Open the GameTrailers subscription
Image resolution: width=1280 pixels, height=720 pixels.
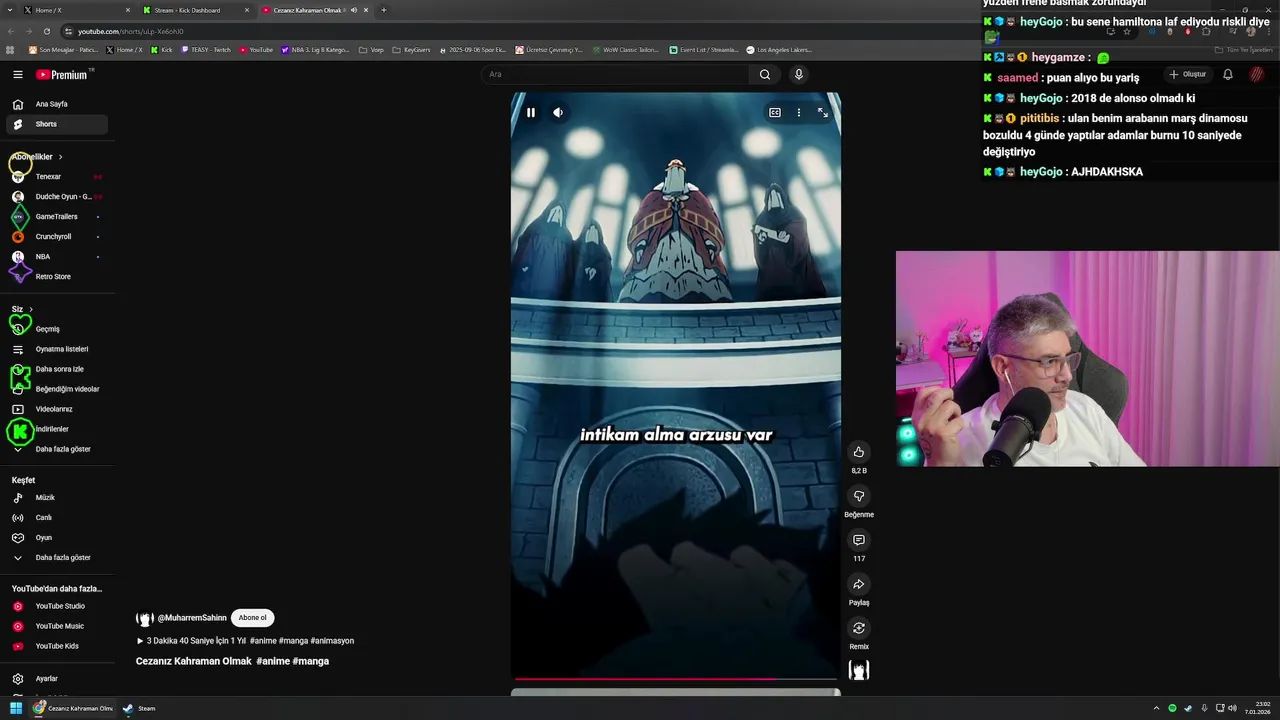click(57, 217)
